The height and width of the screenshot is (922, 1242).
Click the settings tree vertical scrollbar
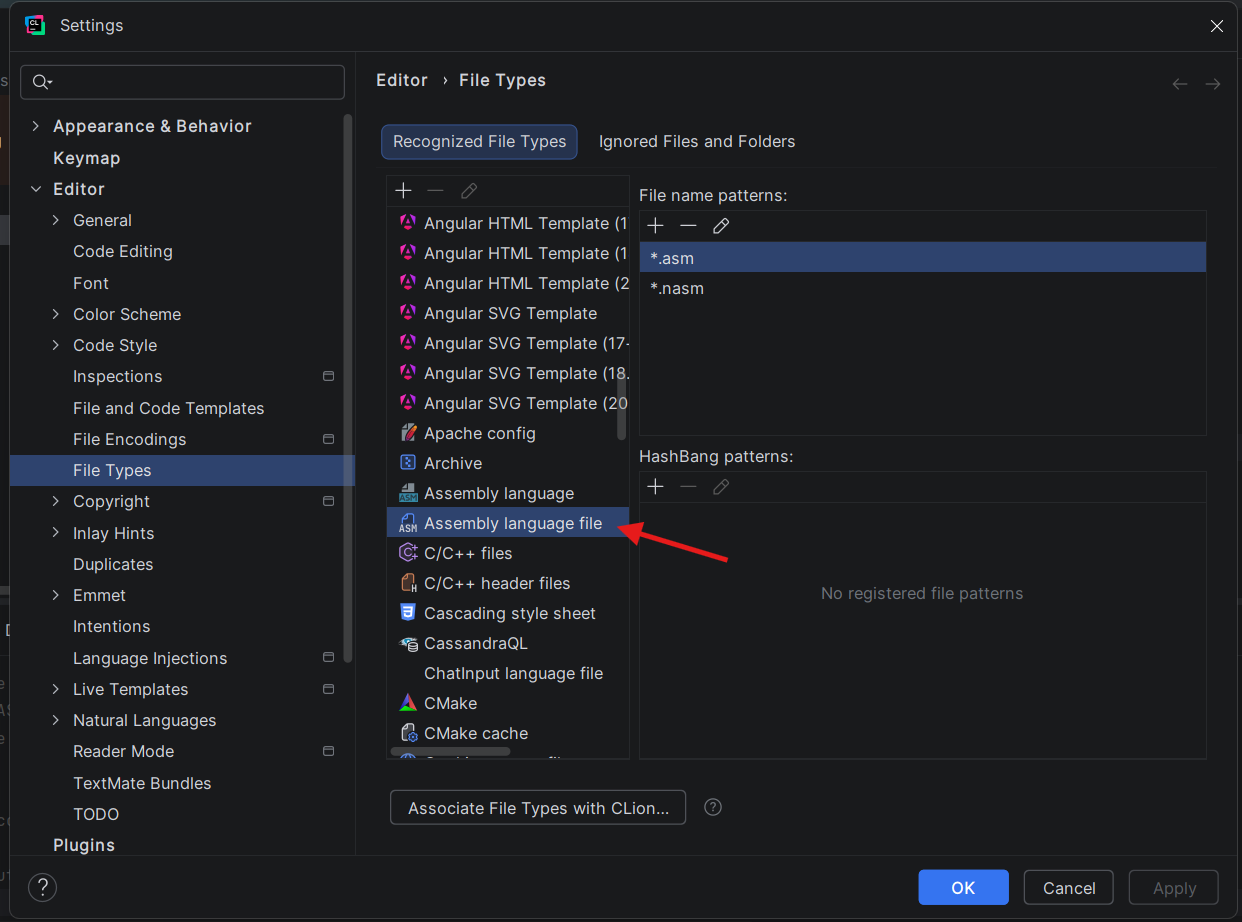[x=347, y=388]
